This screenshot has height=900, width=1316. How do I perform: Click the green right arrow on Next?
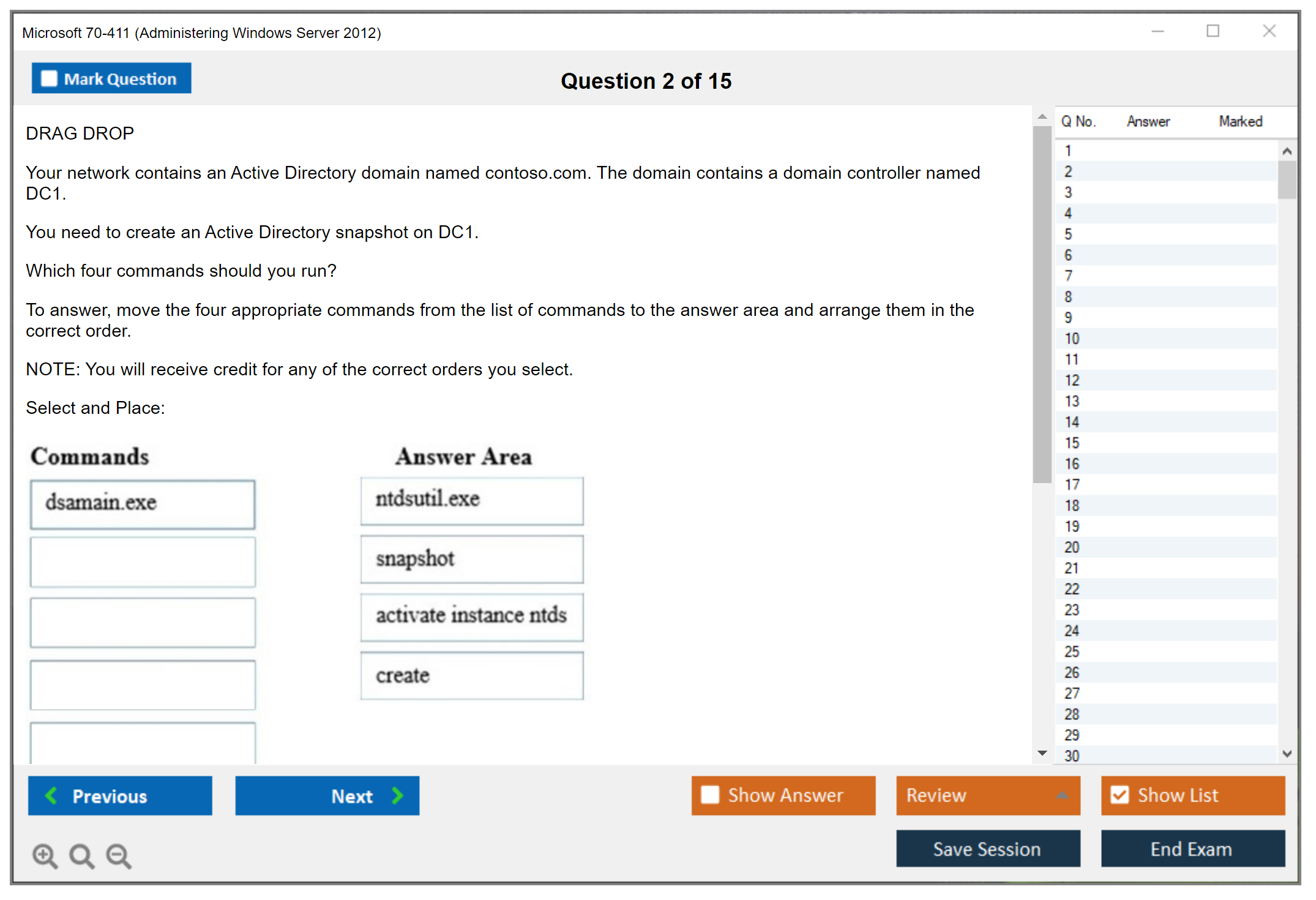(397, 795)
